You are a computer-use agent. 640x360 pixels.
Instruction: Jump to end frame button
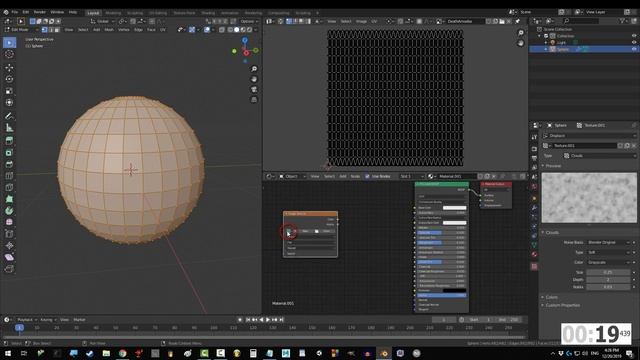pyautogui.click(x=282, y=320)
